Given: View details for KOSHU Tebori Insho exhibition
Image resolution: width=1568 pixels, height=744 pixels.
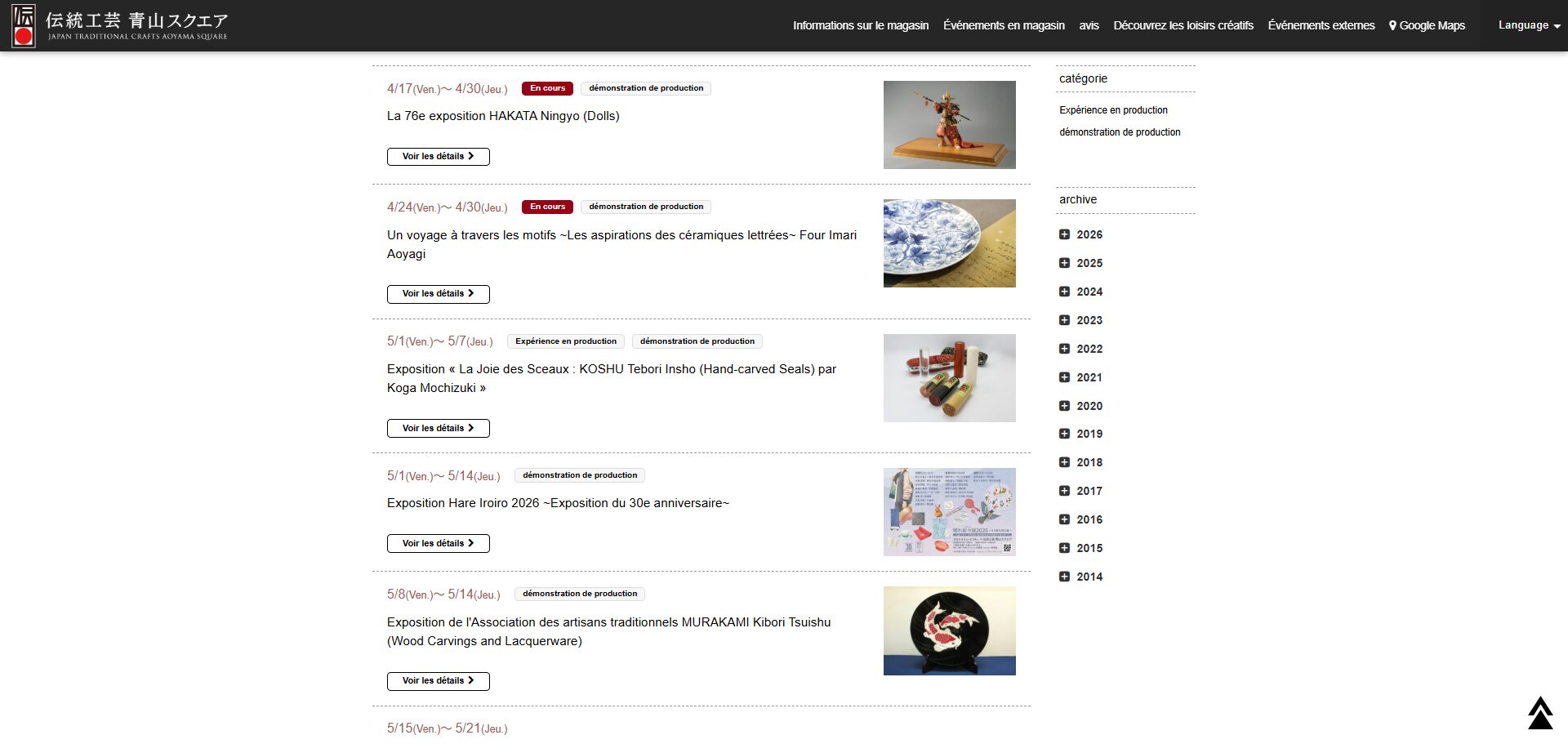Looking at the screenshot, I should (x=438, y=428).
